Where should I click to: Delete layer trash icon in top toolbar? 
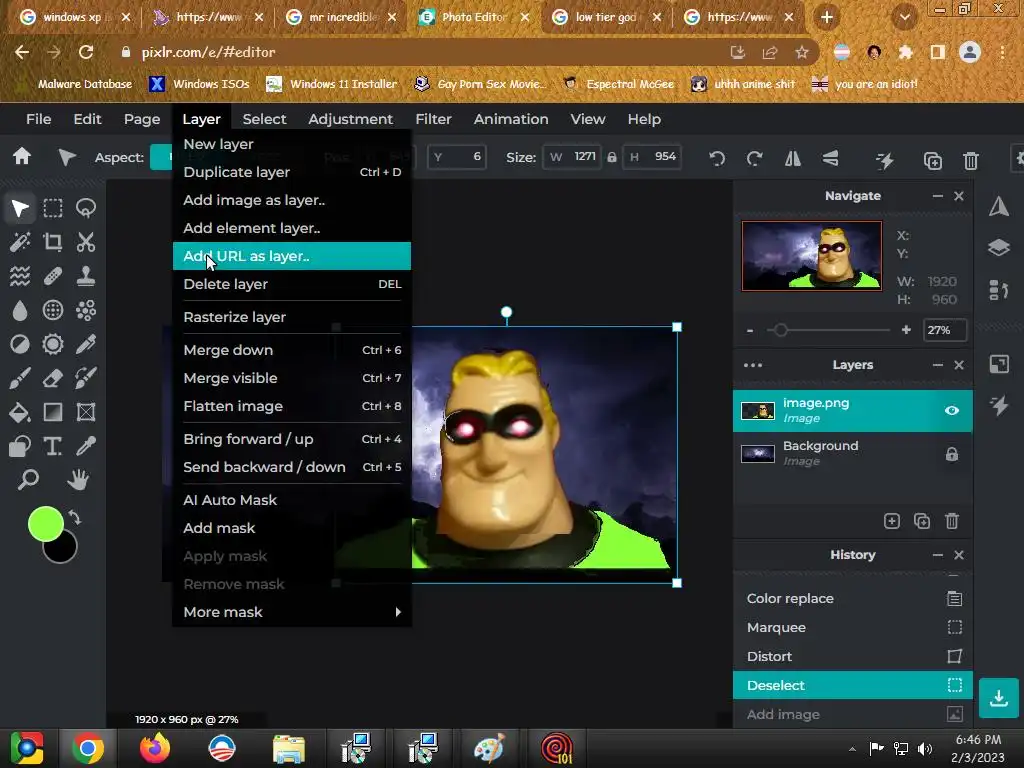(971, 160)
